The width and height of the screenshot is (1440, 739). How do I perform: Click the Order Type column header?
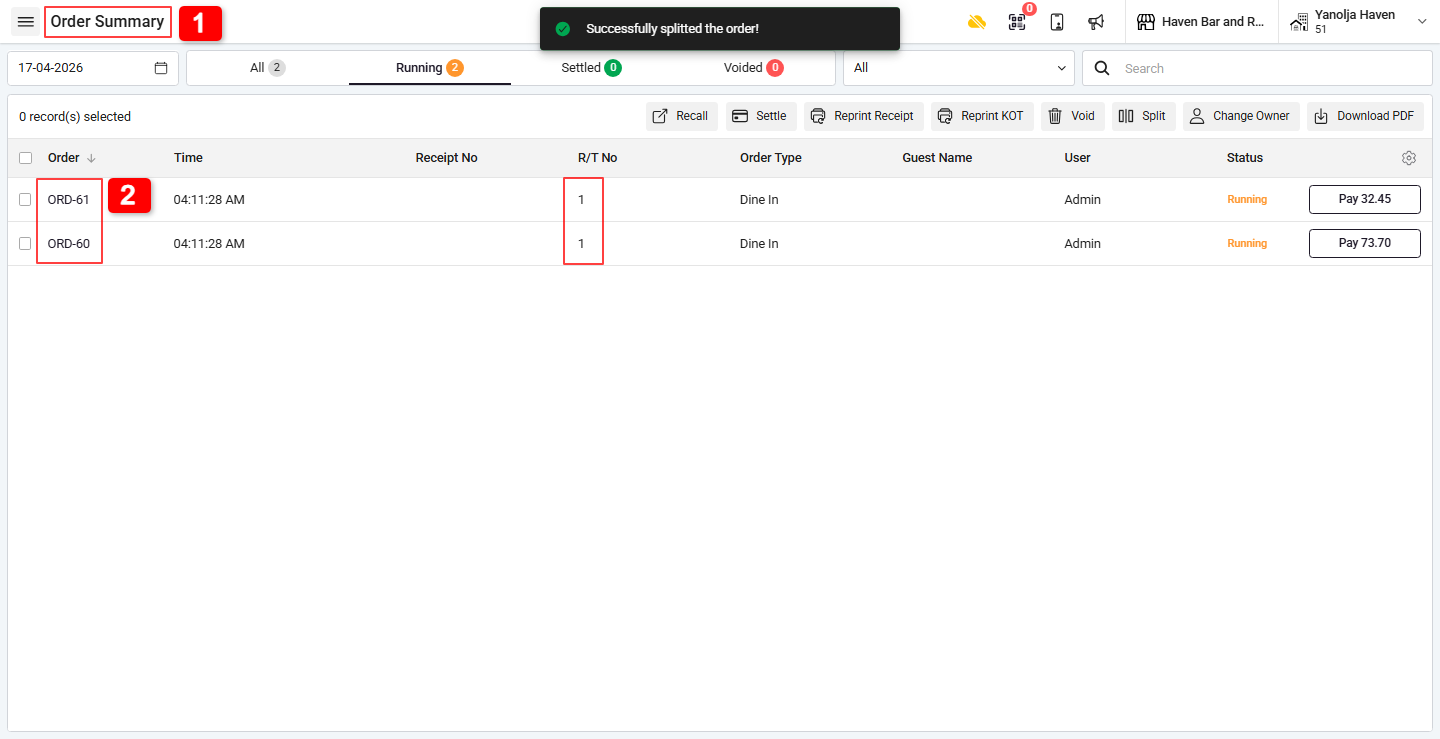pyautogui.click(x=771, y=158)
